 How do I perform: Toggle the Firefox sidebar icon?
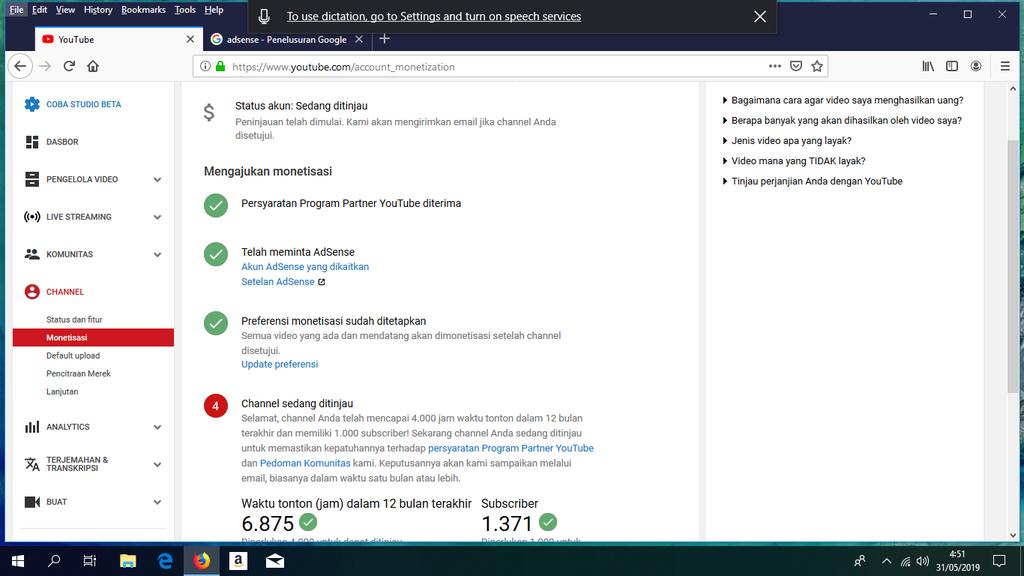pyautogui.click(x=952, y=66)
